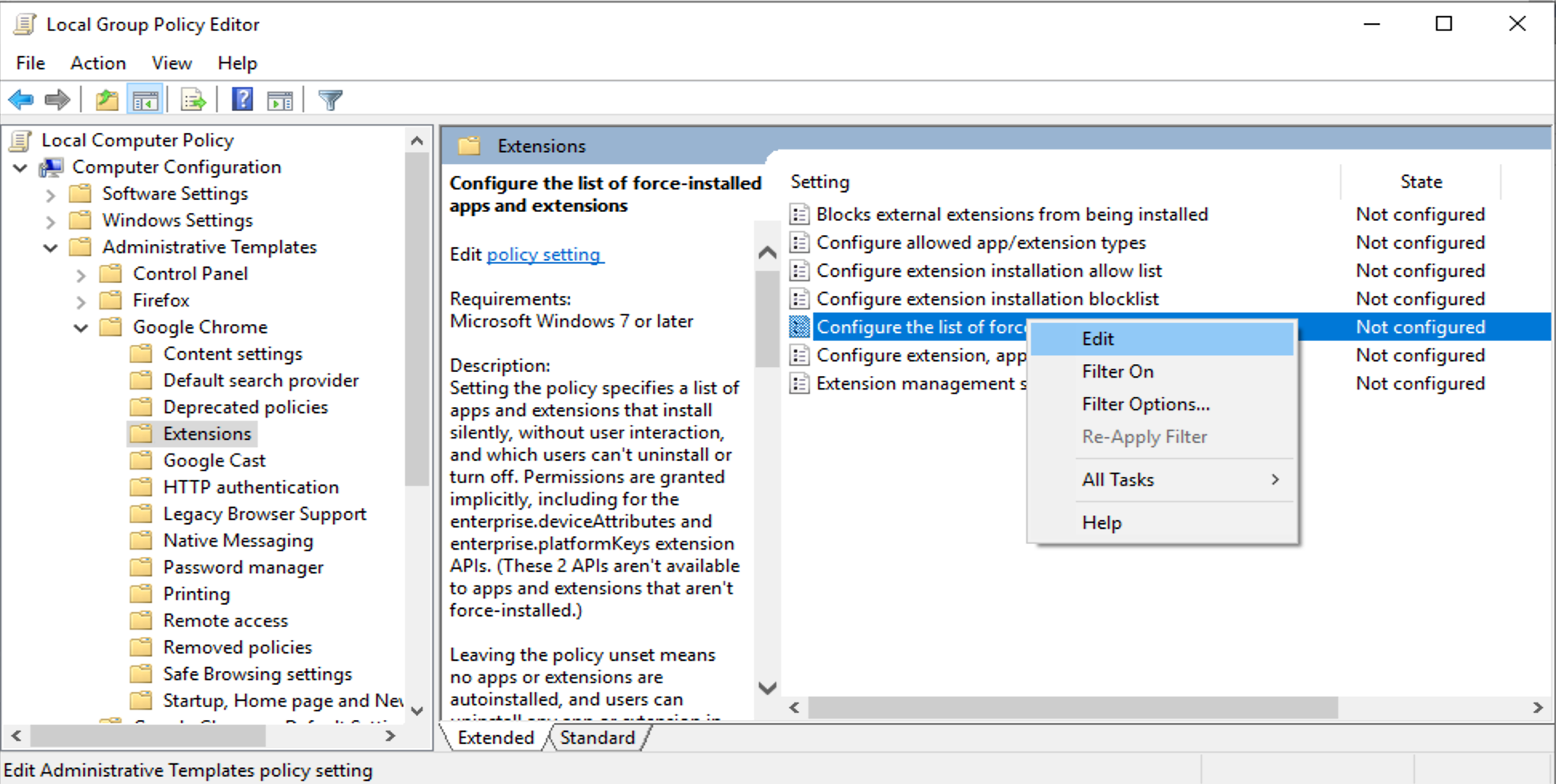This screenshot has width=1556, height=784.
Task: Select the Removed policies folder
Action: click(x=237, y=647)
